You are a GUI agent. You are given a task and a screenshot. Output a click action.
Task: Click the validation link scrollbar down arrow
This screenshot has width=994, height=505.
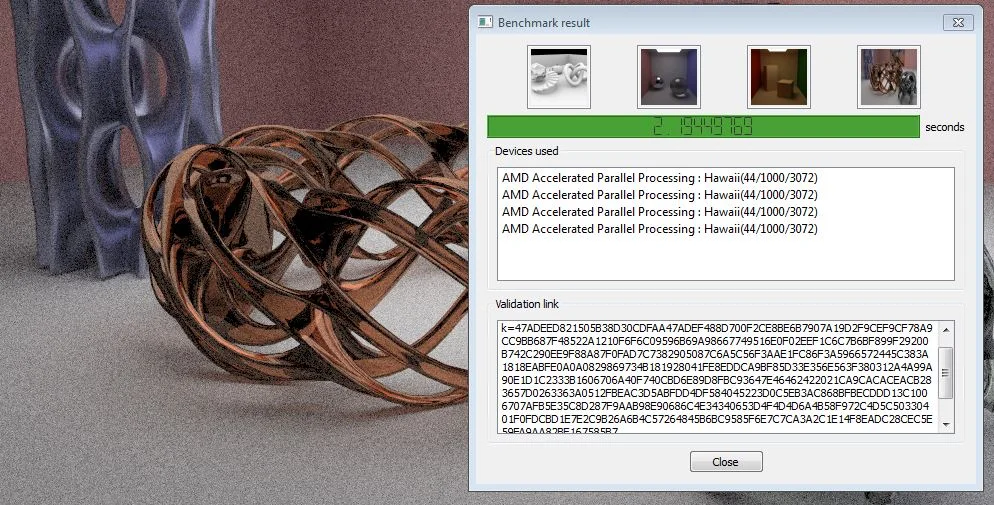pyautogui.click(x=946, y=425)
